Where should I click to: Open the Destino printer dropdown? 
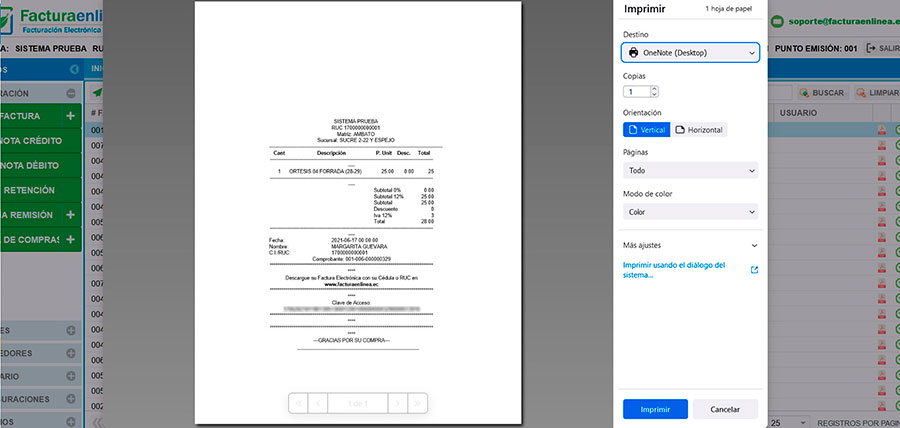[x=690, y=51]
